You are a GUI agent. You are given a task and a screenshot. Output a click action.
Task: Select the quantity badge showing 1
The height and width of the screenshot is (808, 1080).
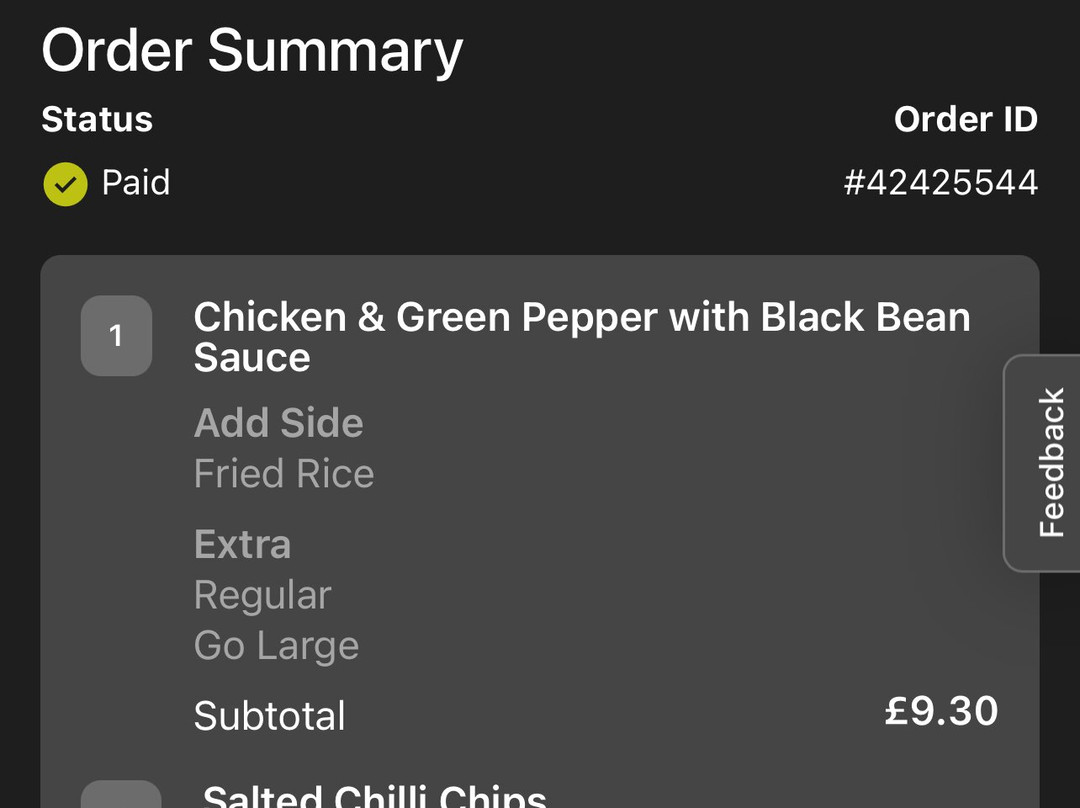[116, 335]
